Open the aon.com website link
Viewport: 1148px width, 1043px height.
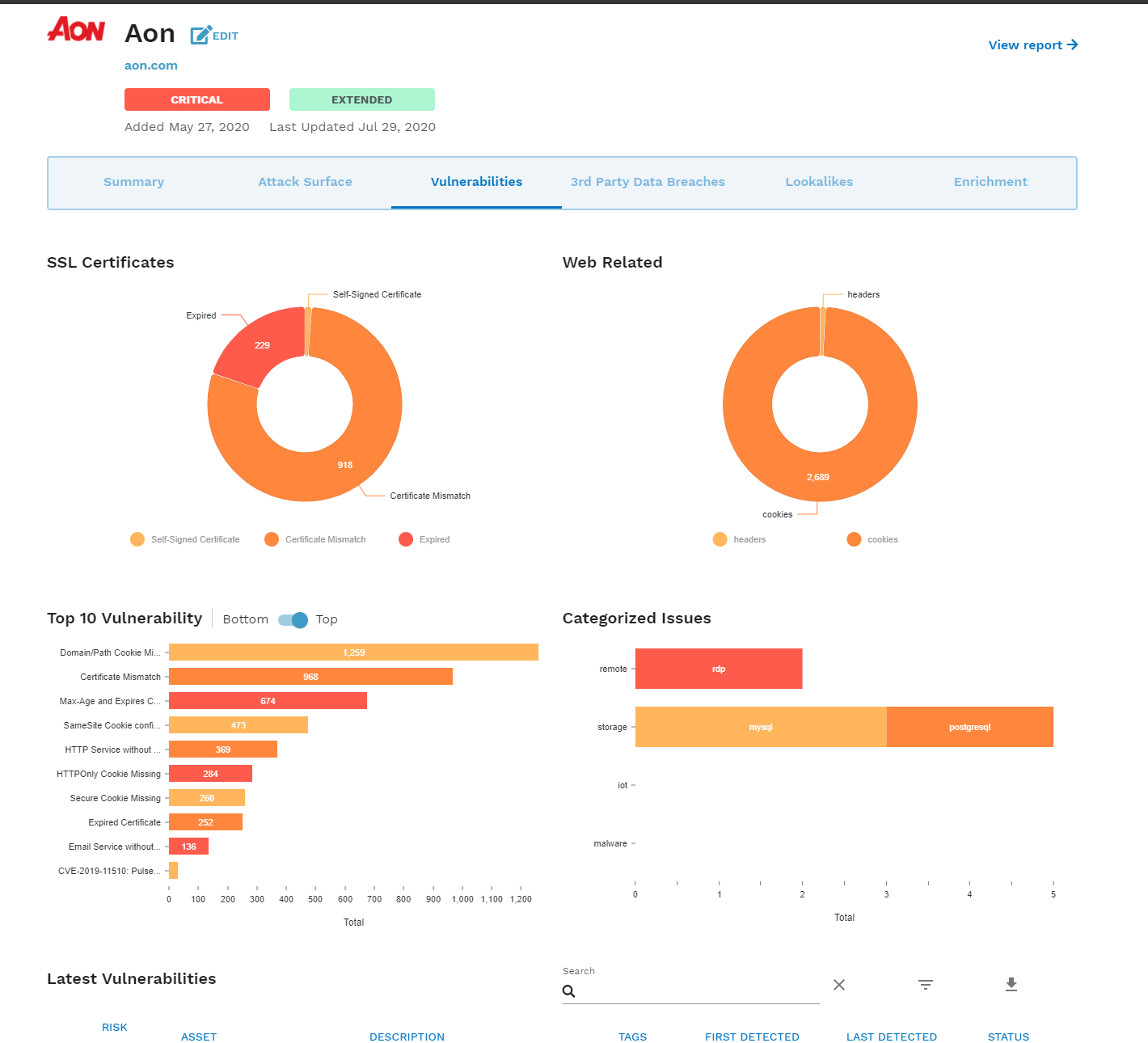tap(151, 65)
